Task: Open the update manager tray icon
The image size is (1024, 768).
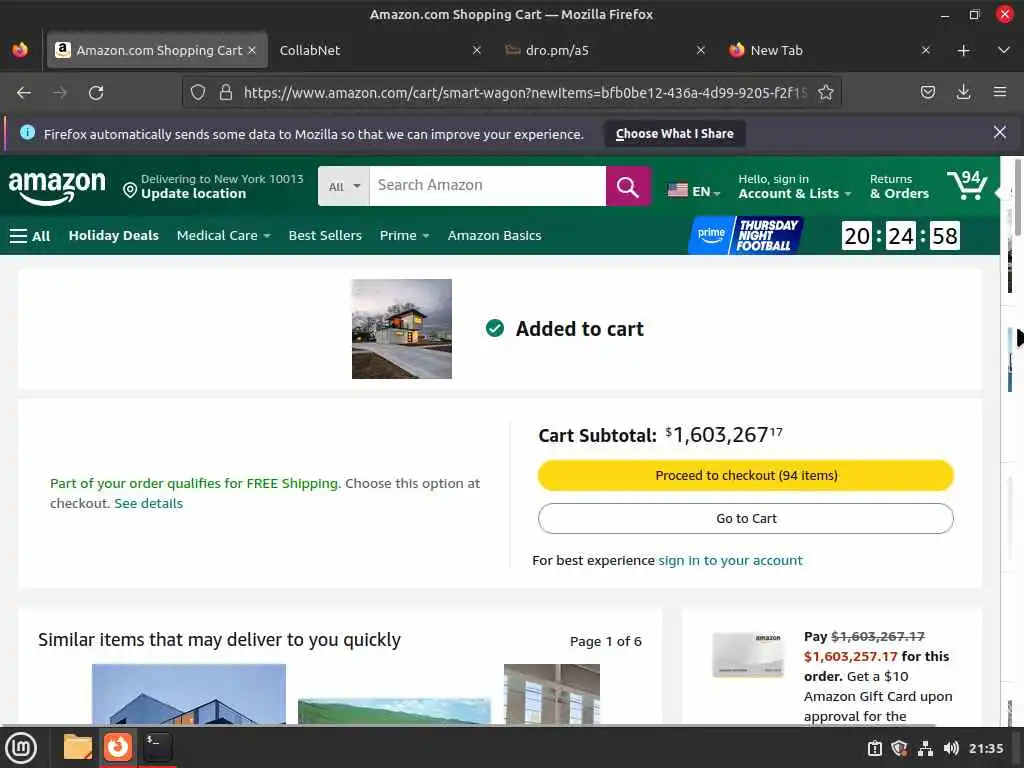Action: (x=874, y=748)
